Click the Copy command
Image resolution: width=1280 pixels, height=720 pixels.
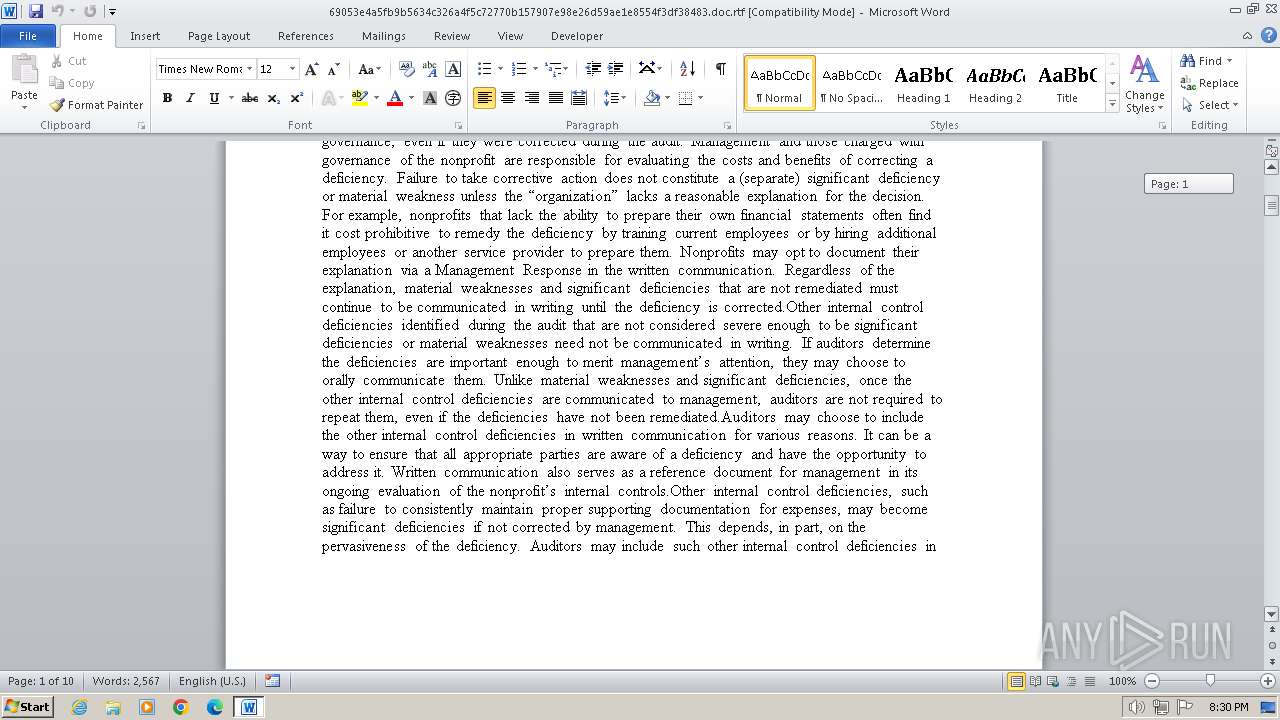pyautogui.click(x=72, y=83)
